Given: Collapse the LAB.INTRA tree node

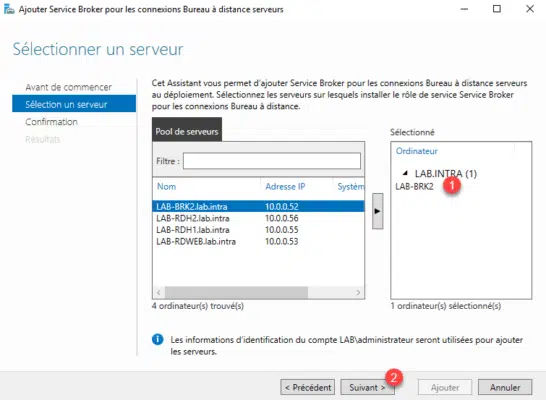Looking at the screenshot, I should (x=405, y=173).
